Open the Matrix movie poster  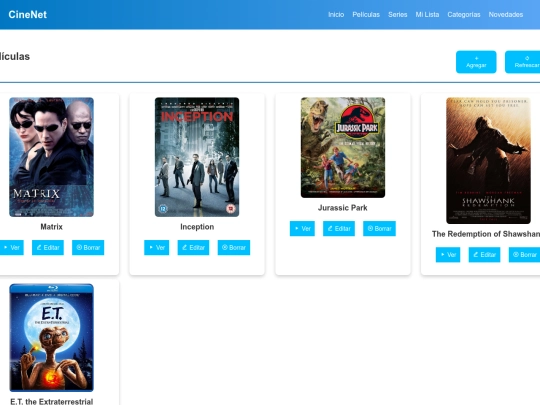pos(51,157)
